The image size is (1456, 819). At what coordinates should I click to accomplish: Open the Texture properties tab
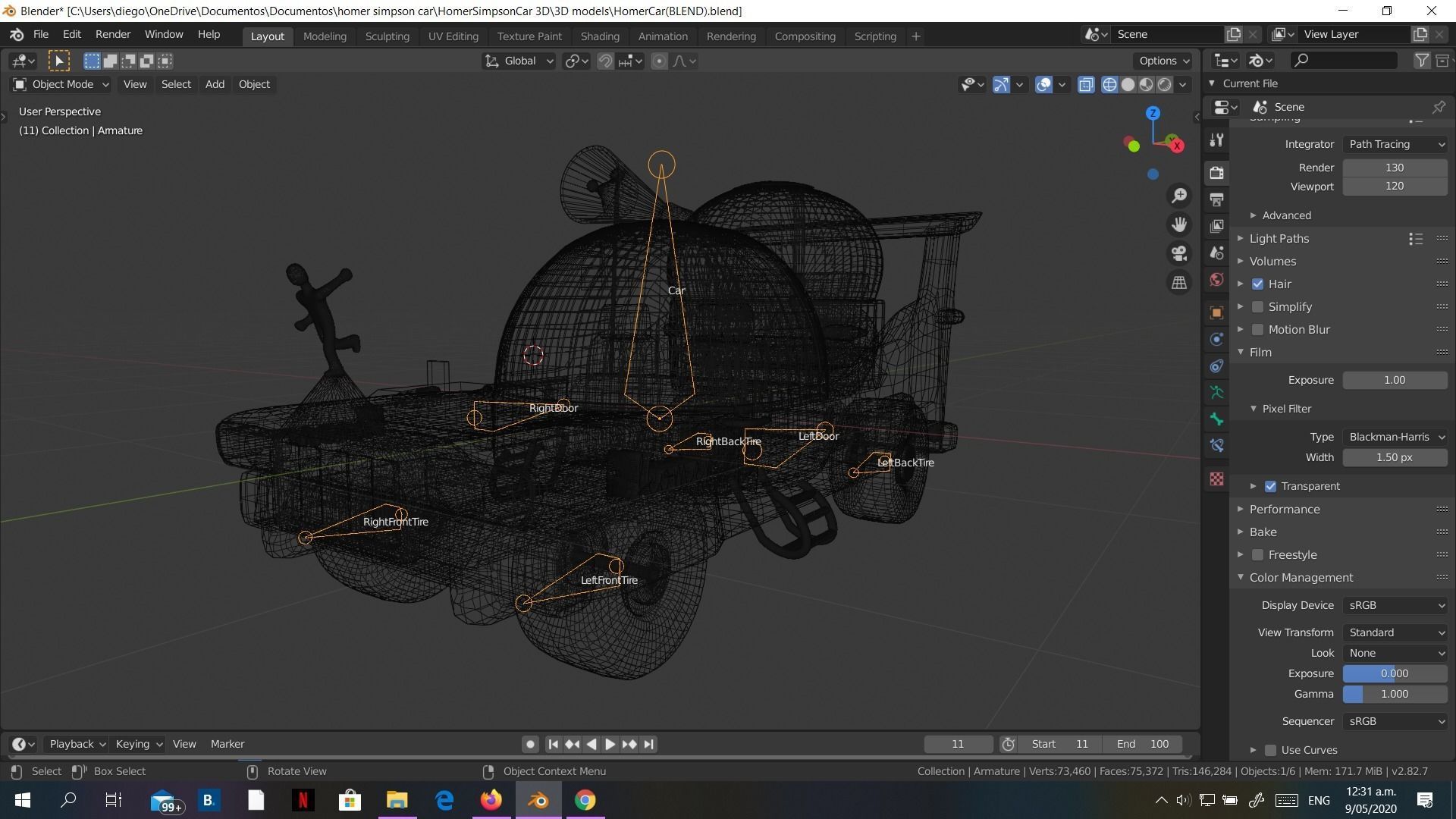(x=1216, y=479)
